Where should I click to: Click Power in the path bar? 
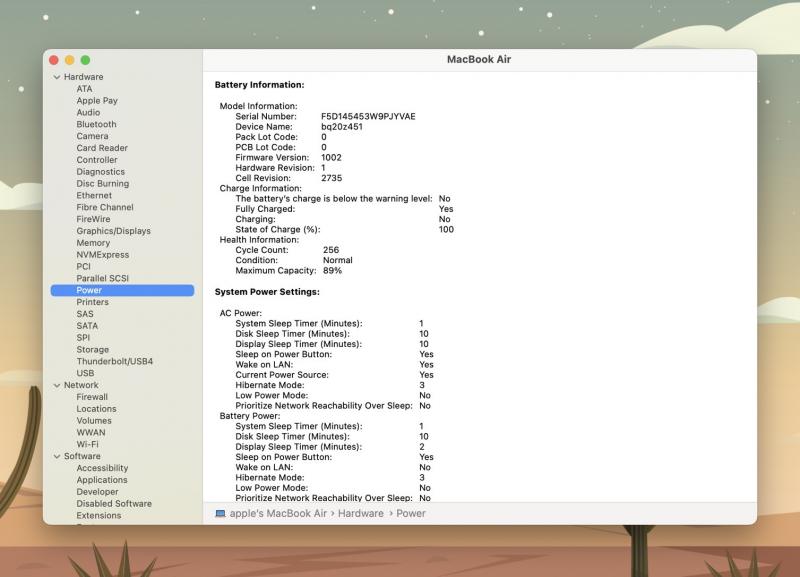411,513
